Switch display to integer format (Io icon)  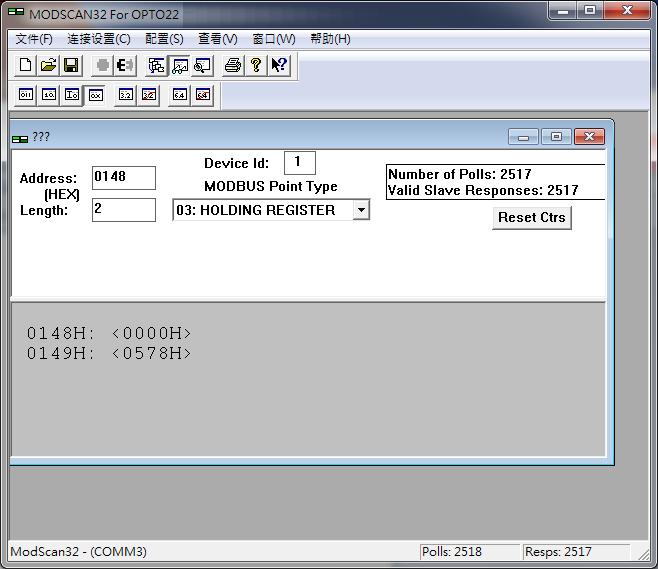pos(72,95)
